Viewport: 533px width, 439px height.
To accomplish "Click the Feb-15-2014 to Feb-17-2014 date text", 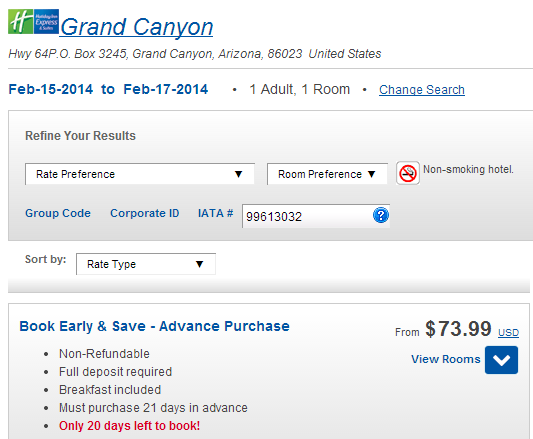I will [x=108, y=89].
